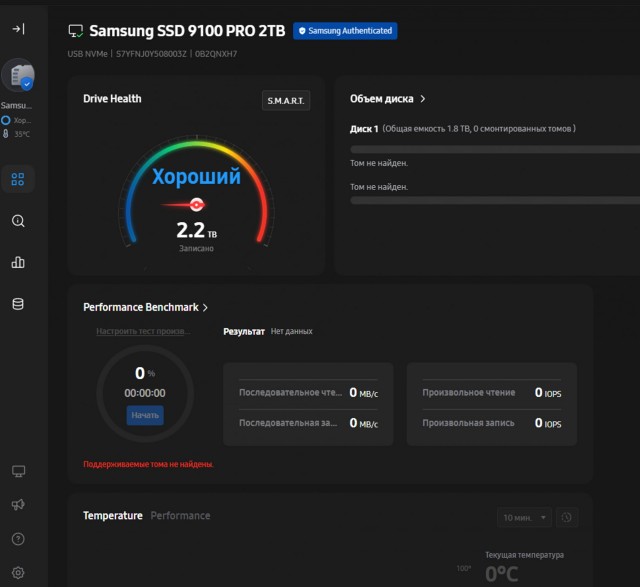Screen dimensions: 640x587
Task: Click the 2.2 TB Записано value
Action: (x=196, y=235)
